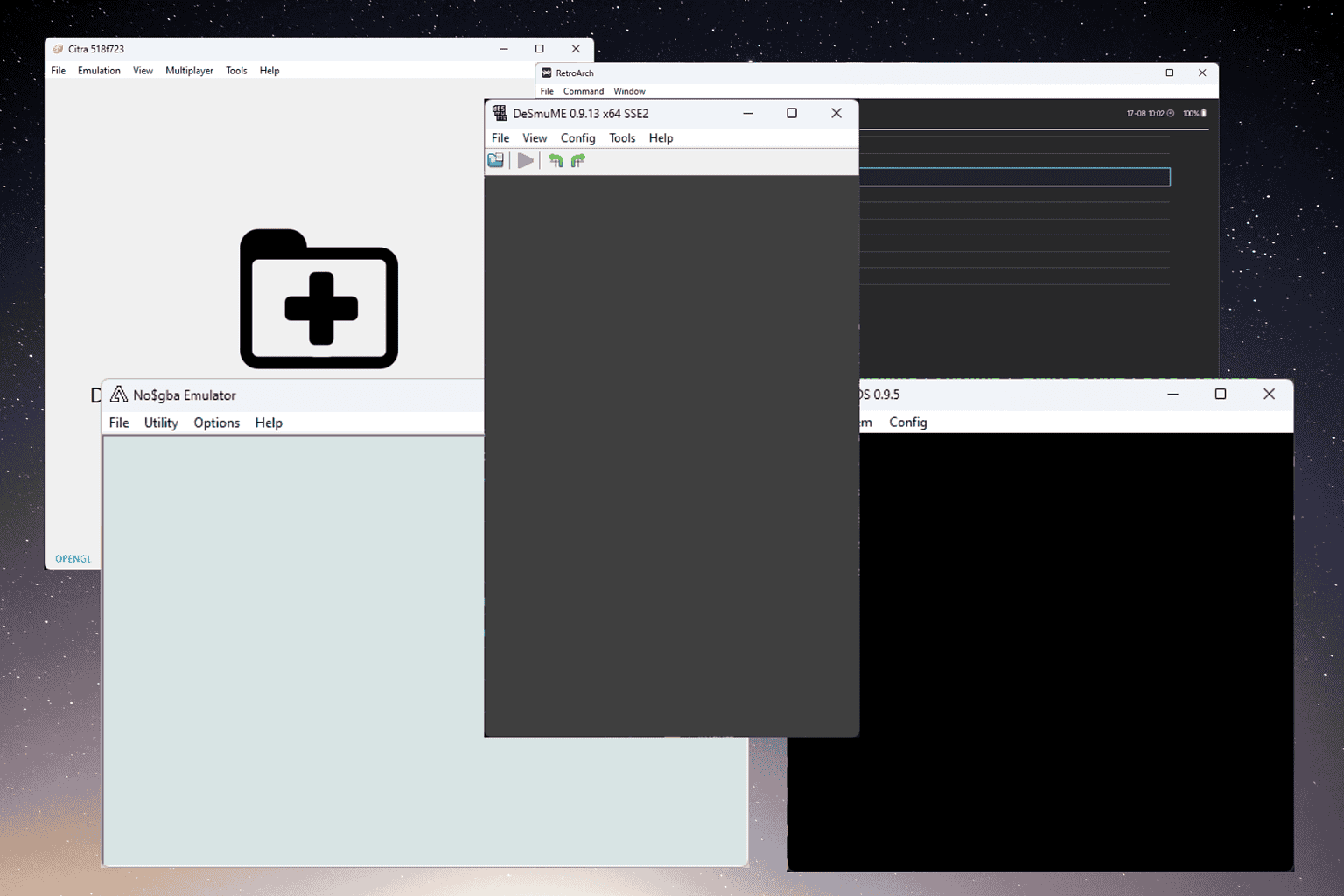The width and height of the screenshot is (1344, 896).
Task: Click the 100% battery text in RetroArch
Action: pos(1191,113)
